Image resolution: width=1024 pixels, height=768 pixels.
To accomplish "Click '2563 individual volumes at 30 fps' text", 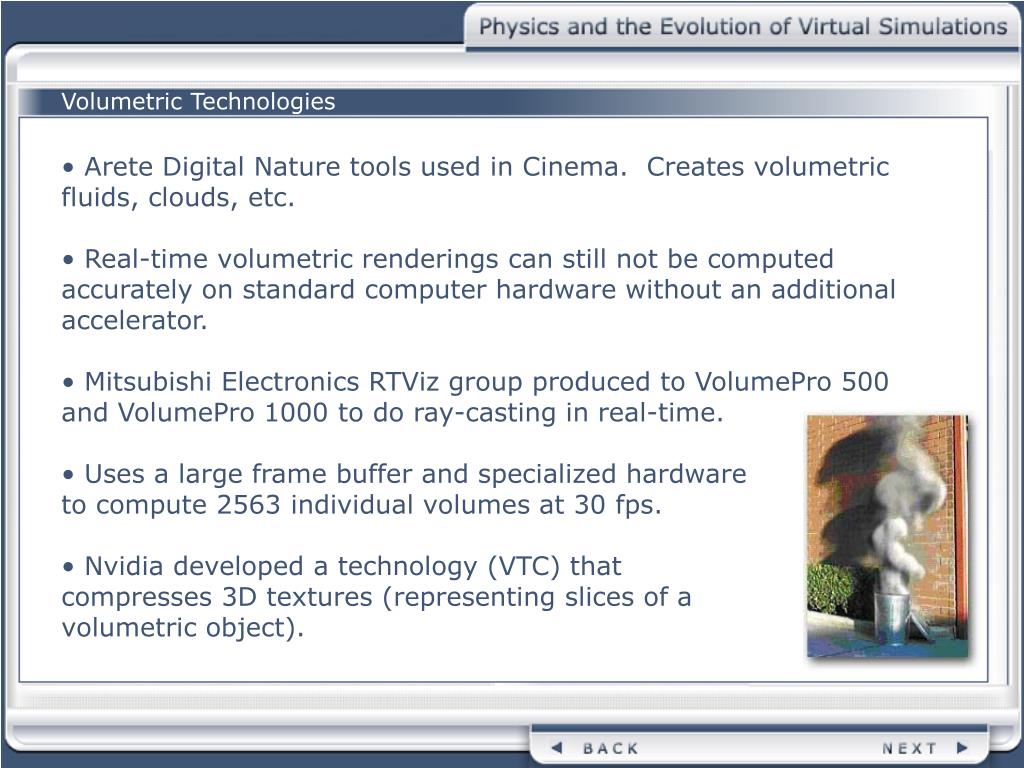I will tap(439, 505).
